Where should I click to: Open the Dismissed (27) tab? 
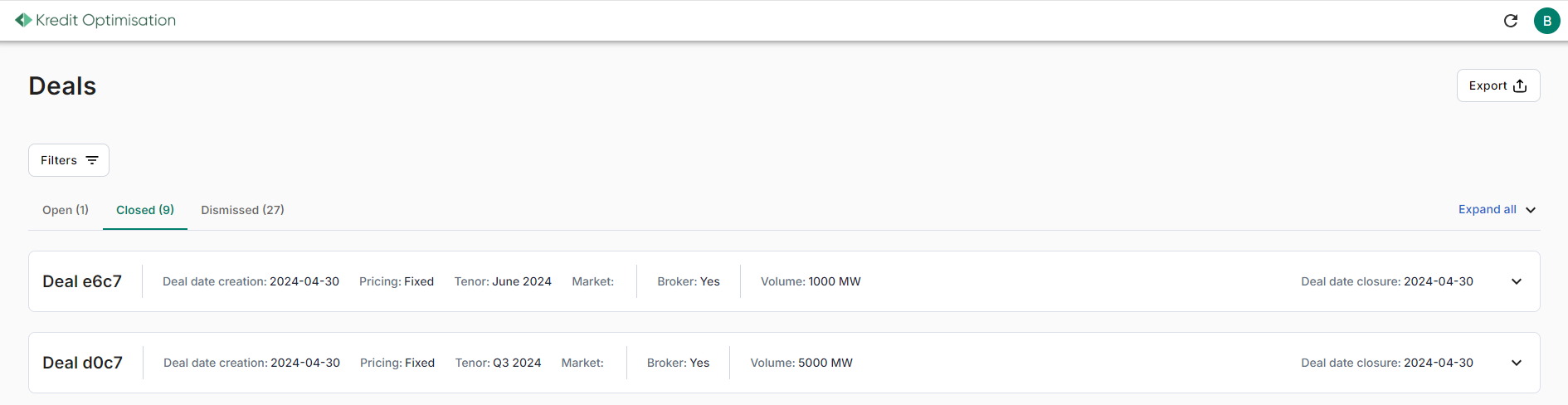tap(242, 210)
